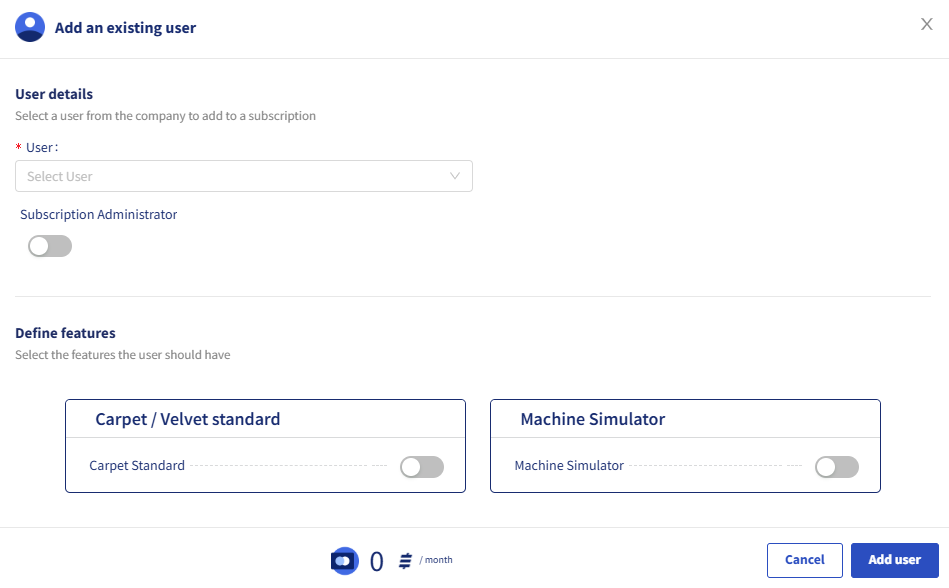The height and width of the screenshot is (588, 949).
Task: Click the currency symbol icon beside /month
Action: point(406,561)
